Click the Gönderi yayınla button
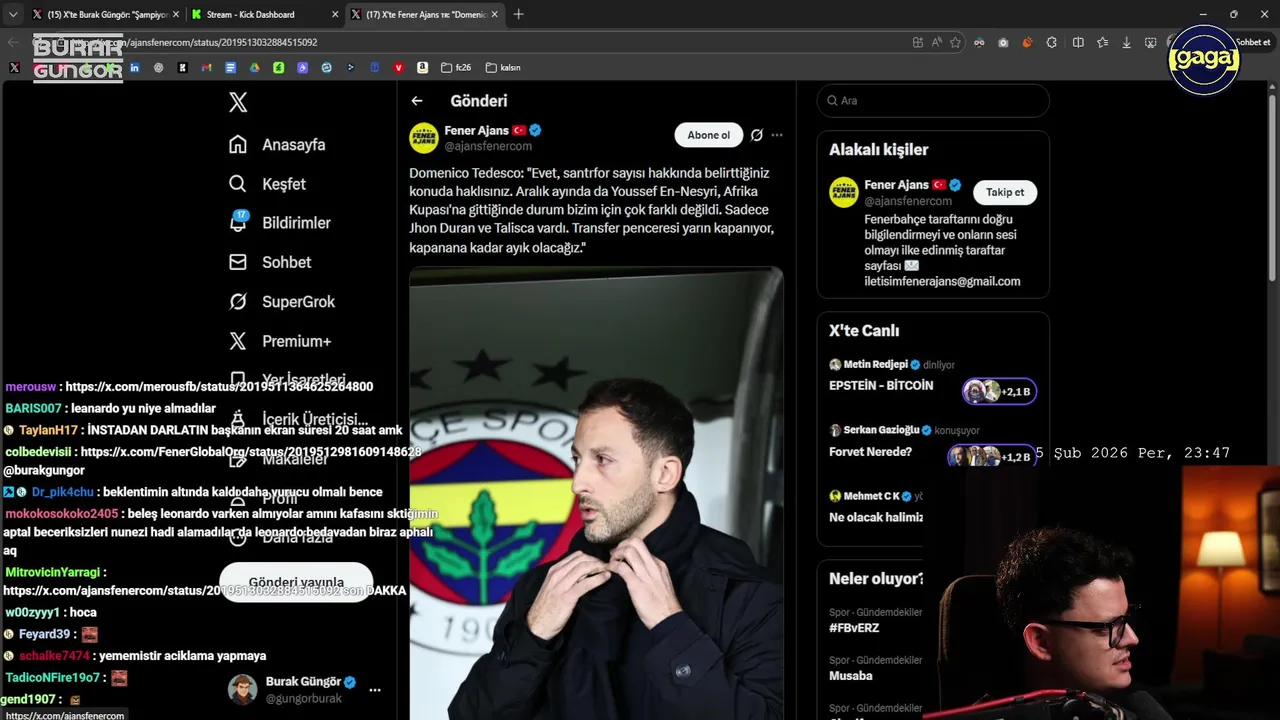This screenshot has width=1280, height=720. pos(296,582)
